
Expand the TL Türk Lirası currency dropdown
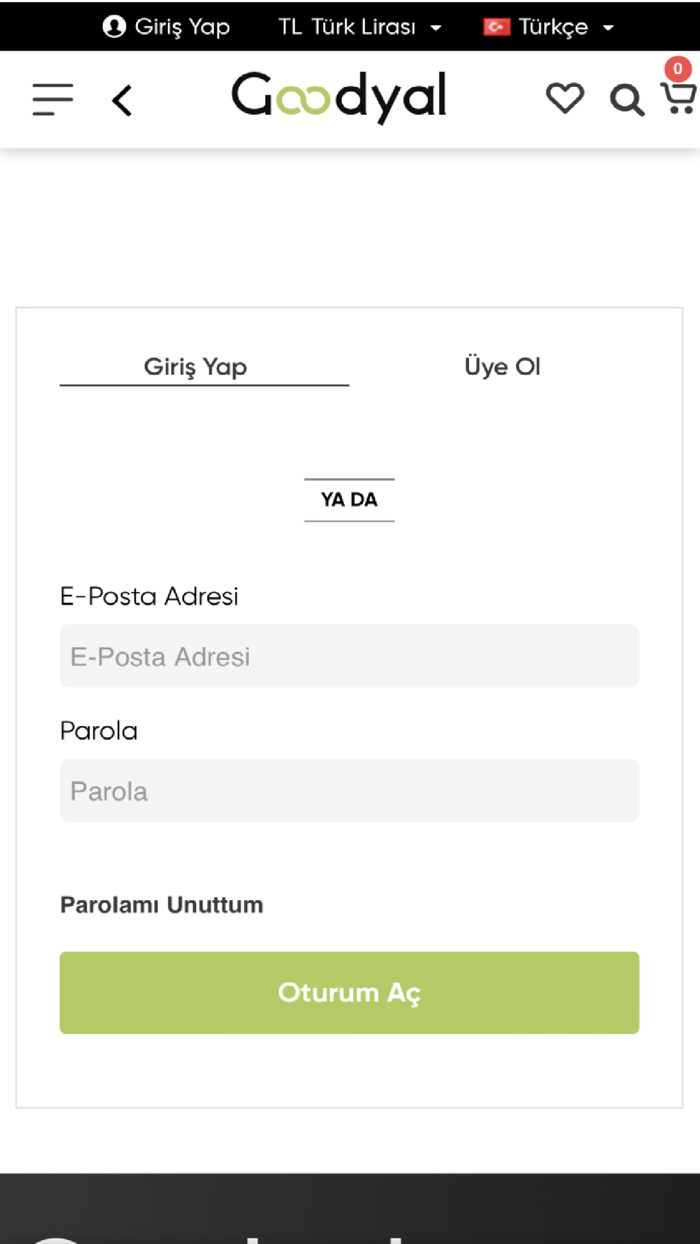[x=359, y=27]
